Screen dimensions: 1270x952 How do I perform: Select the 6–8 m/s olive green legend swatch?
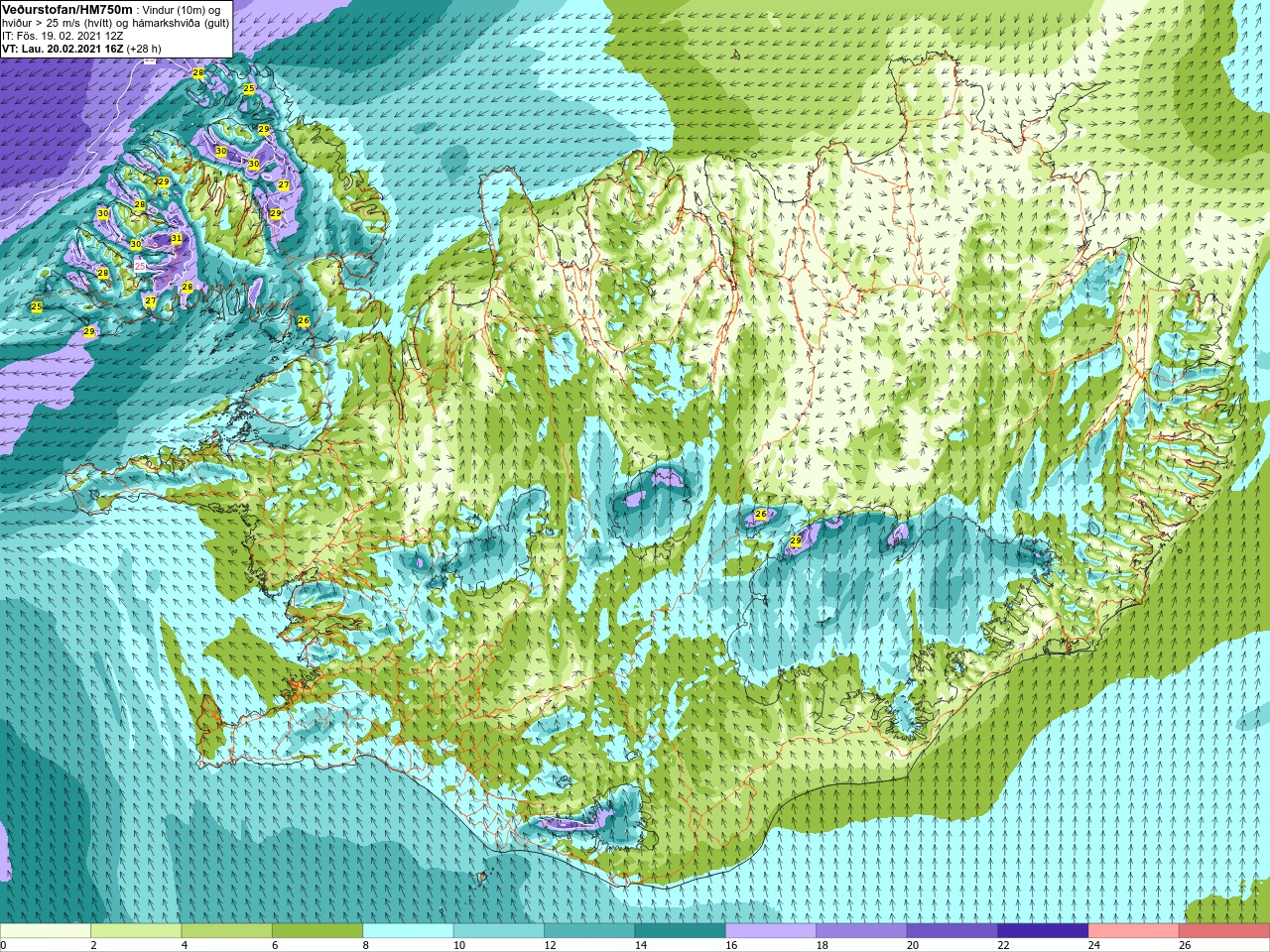tap(317, 931)
